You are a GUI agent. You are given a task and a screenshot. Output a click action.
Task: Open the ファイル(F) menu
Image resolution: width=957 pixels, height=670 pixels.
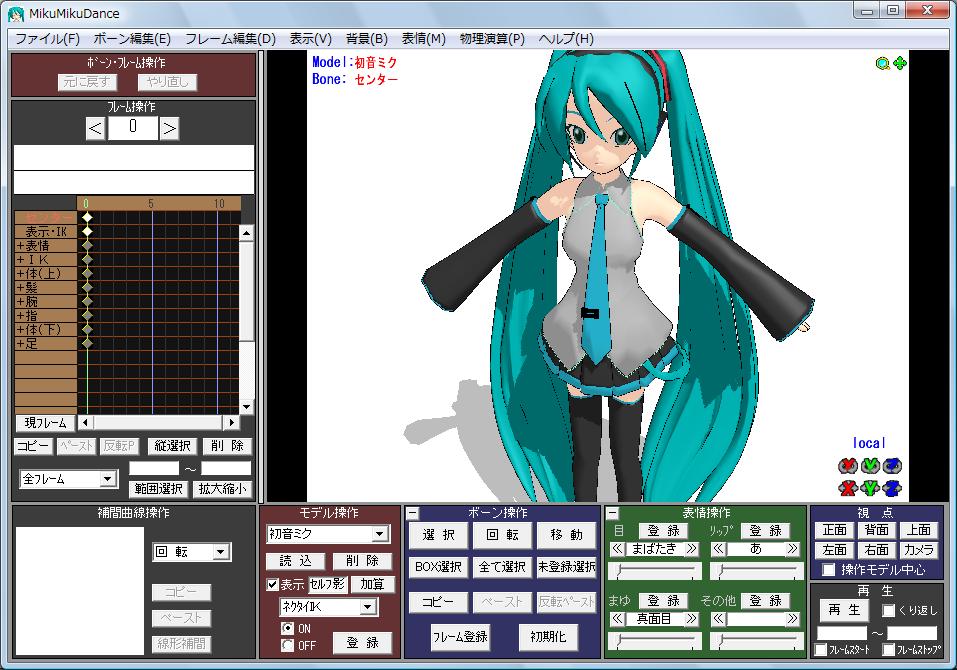coord(48,39)
